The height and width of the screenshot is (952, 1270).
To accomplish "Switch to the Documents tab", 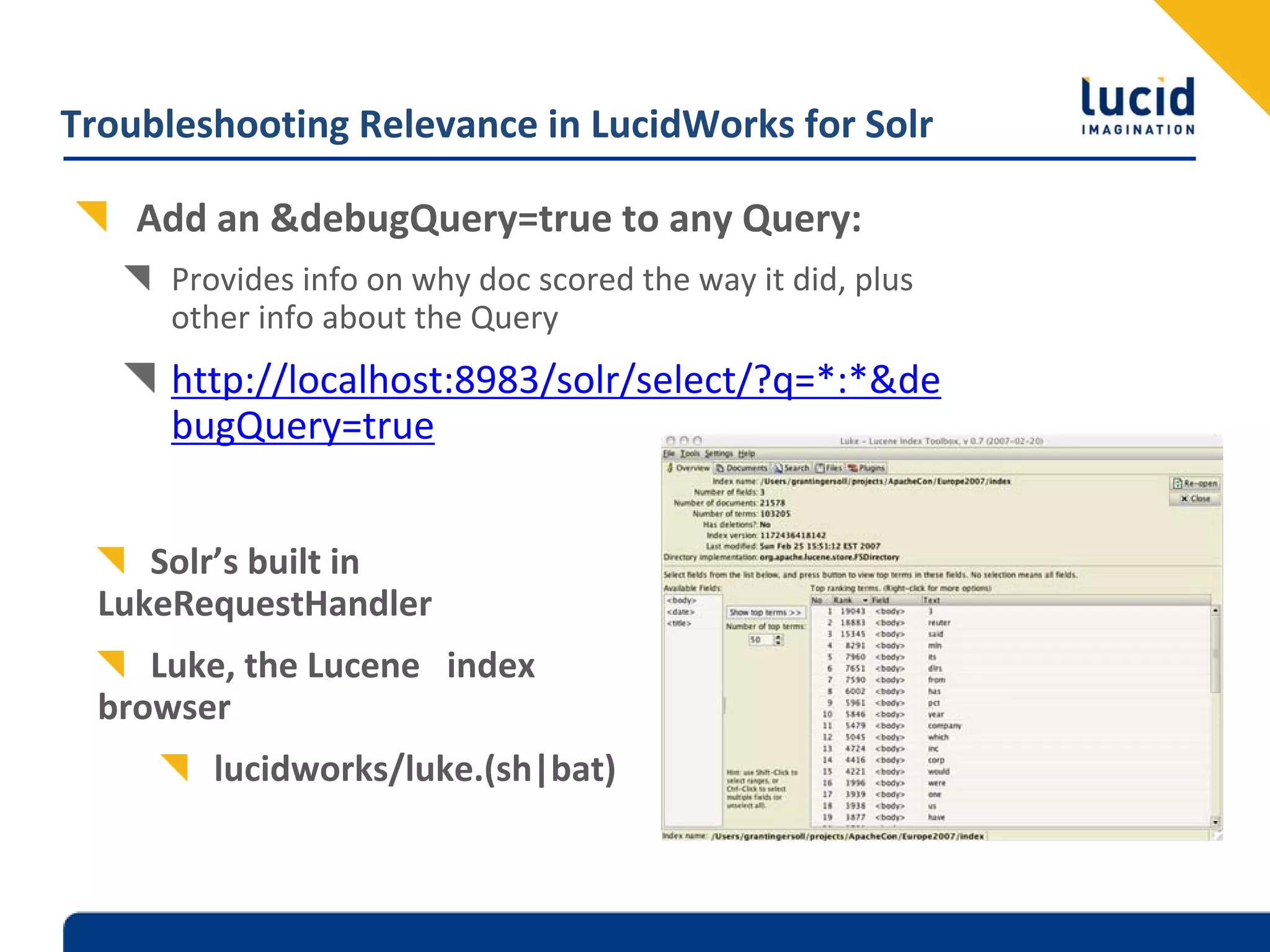I will (742, 468).
